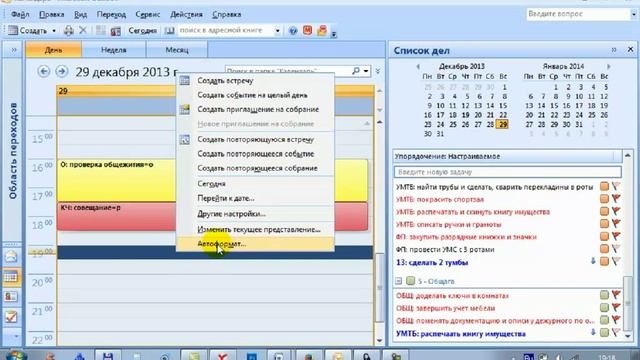Switch to the День tab
Screen dimensions: 640x360
(x=53, y=50)
